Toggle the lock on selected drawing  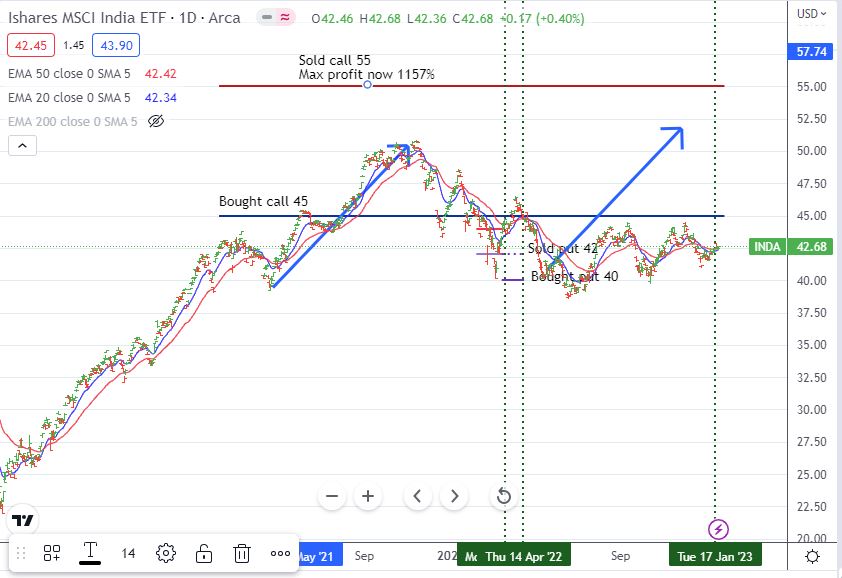(204, 553)
